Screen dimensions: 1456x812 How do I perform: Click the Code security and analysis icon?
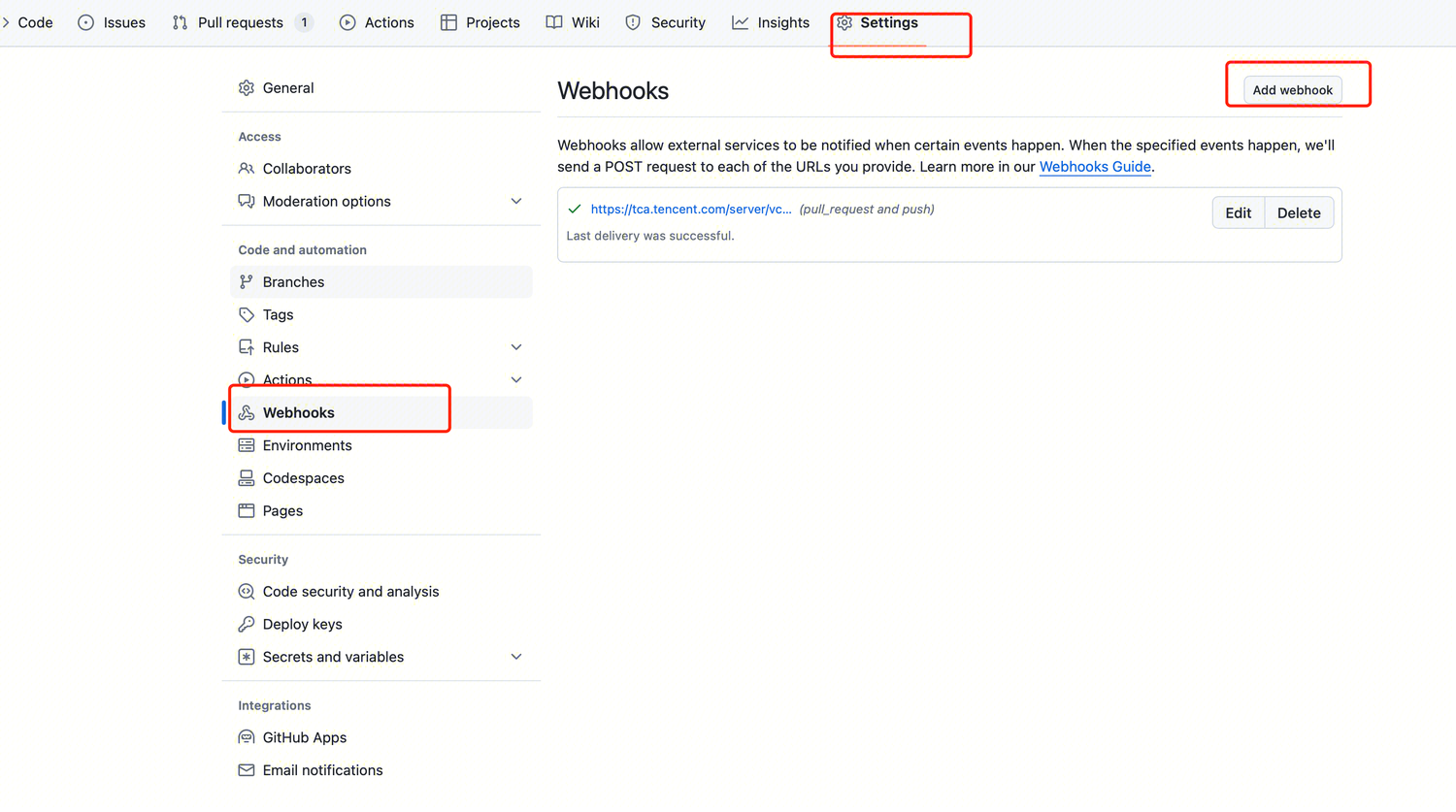(x=247, y=591)
